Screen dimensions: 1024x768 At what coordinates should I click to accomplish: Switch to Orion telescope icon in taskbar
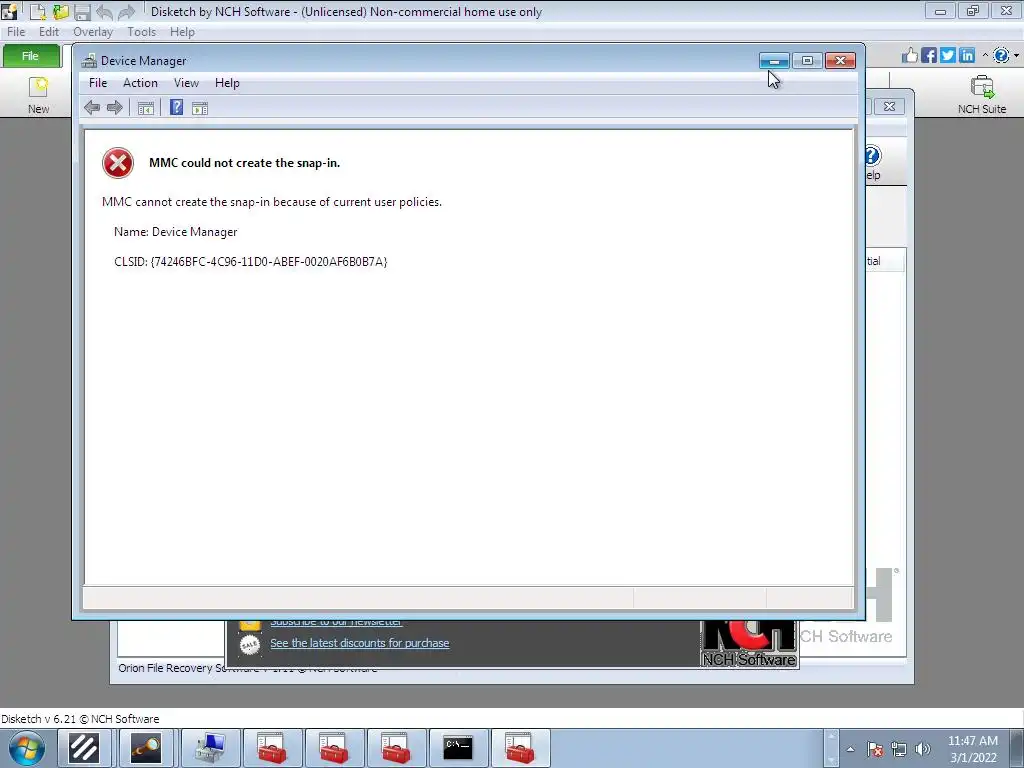coord(146,748)
